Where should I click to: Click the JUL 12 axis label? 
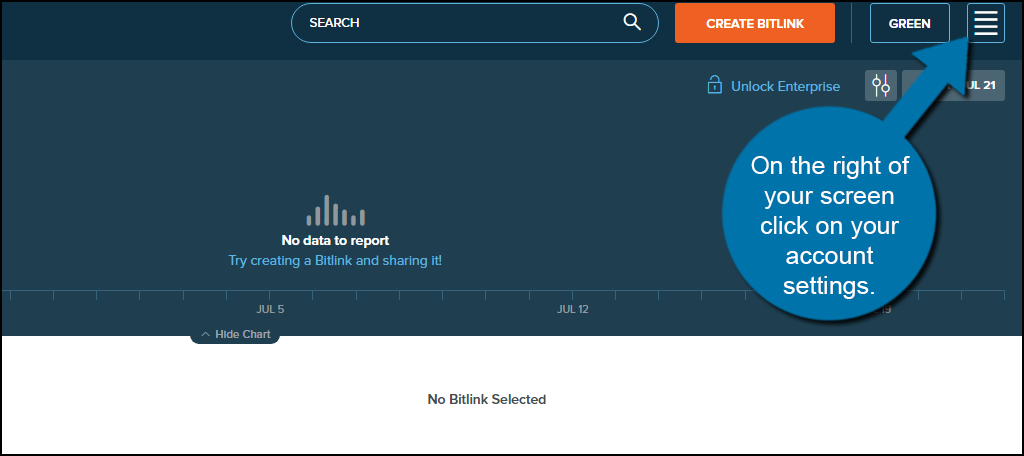coord(572,309)
